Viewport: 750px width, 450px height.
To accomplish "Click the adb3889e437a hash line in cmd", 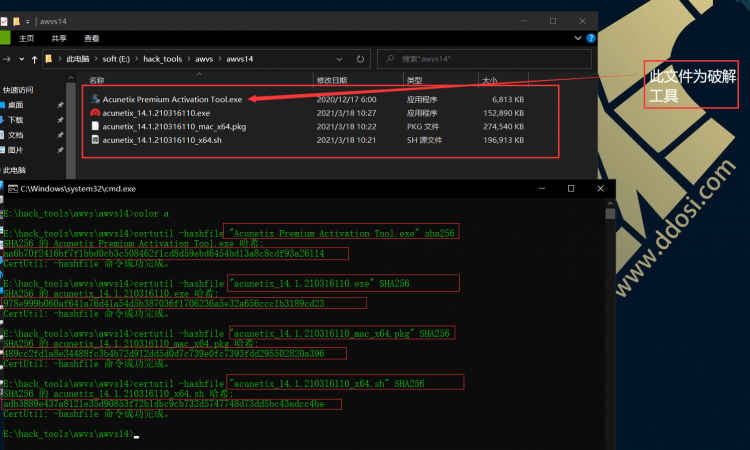I will coord(164,404).
